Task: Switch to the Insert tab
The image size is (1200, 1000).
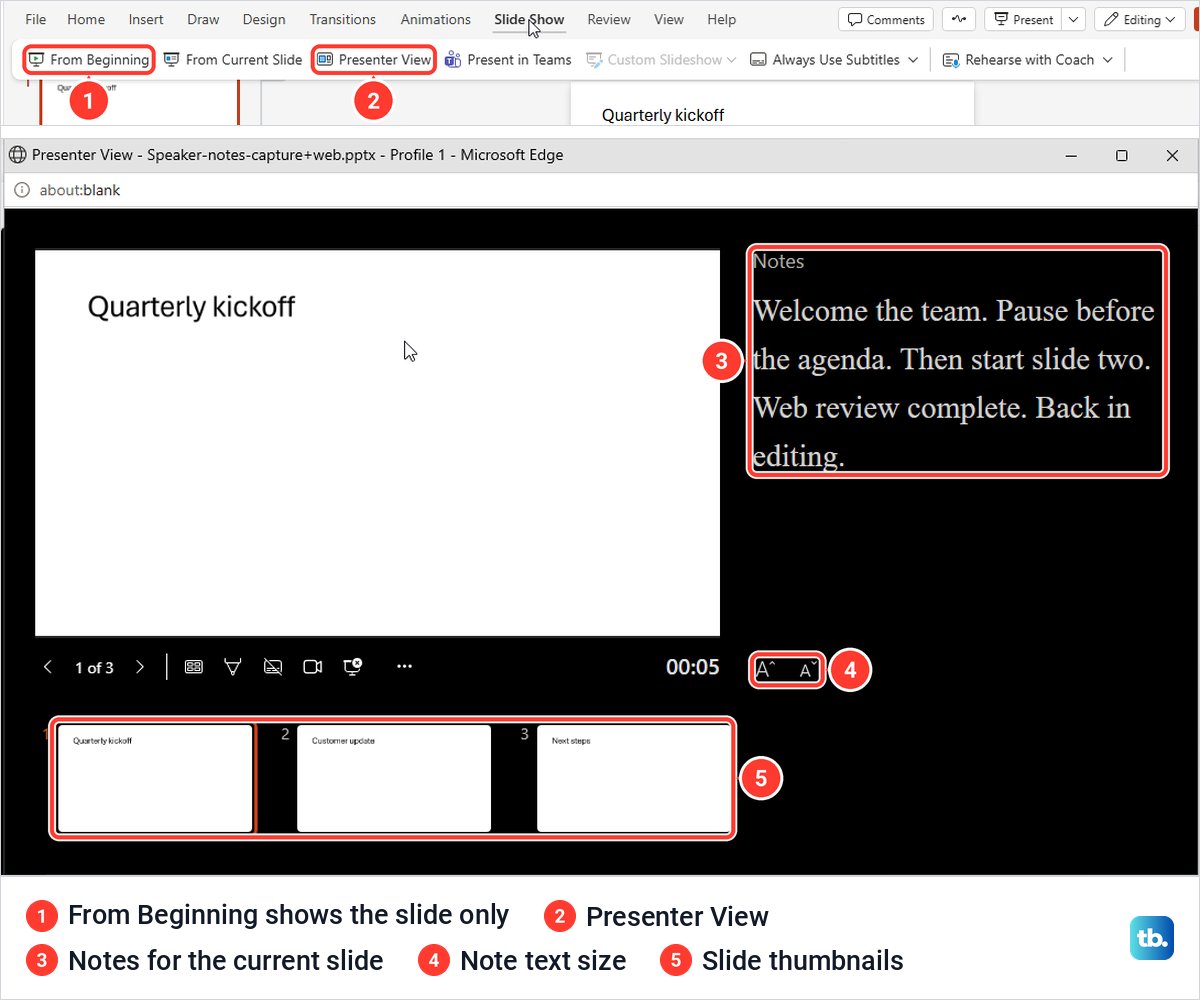Action: (146, 19)
